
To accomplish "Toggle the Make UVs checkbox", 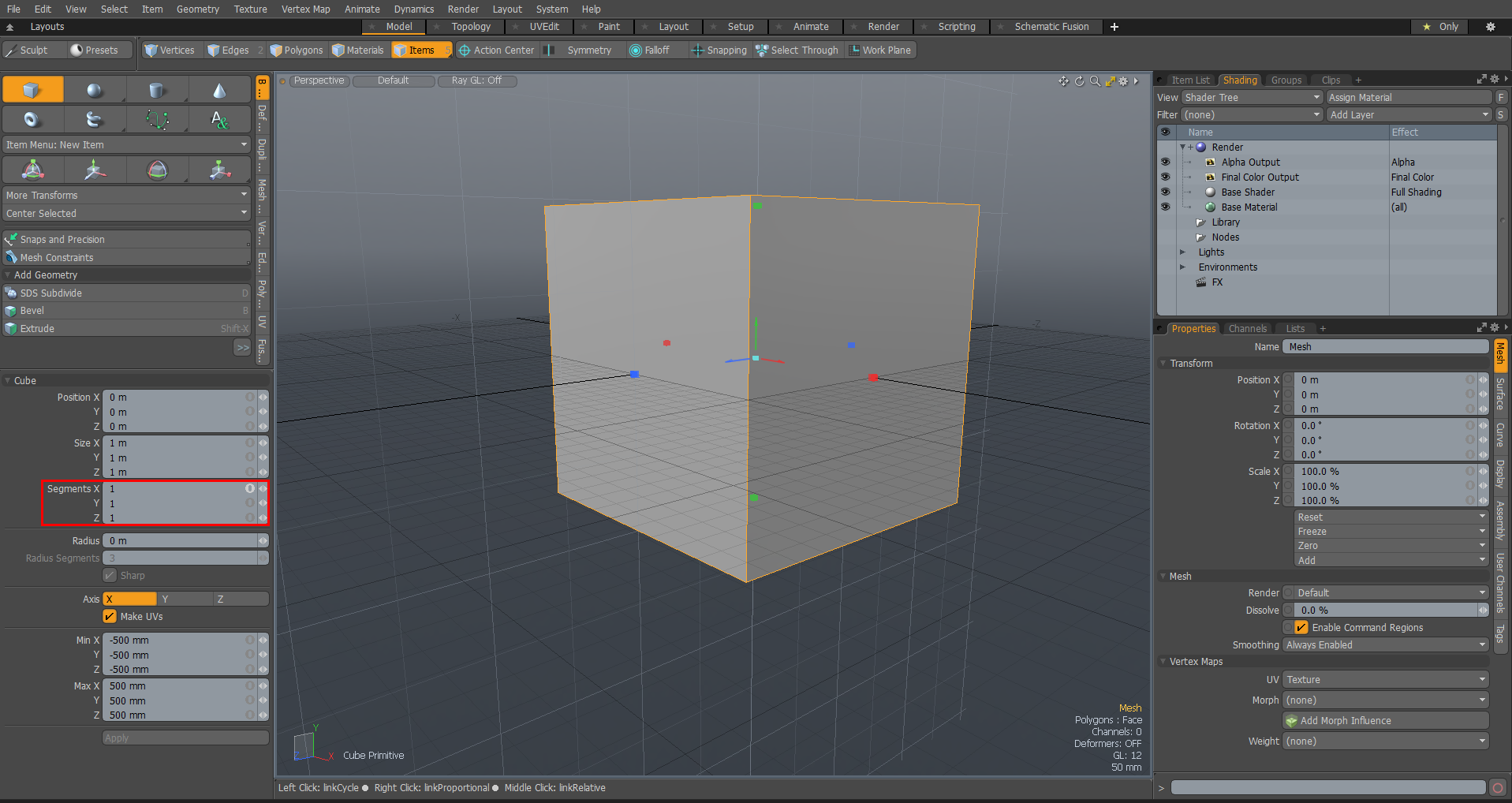I will [110, 616].
